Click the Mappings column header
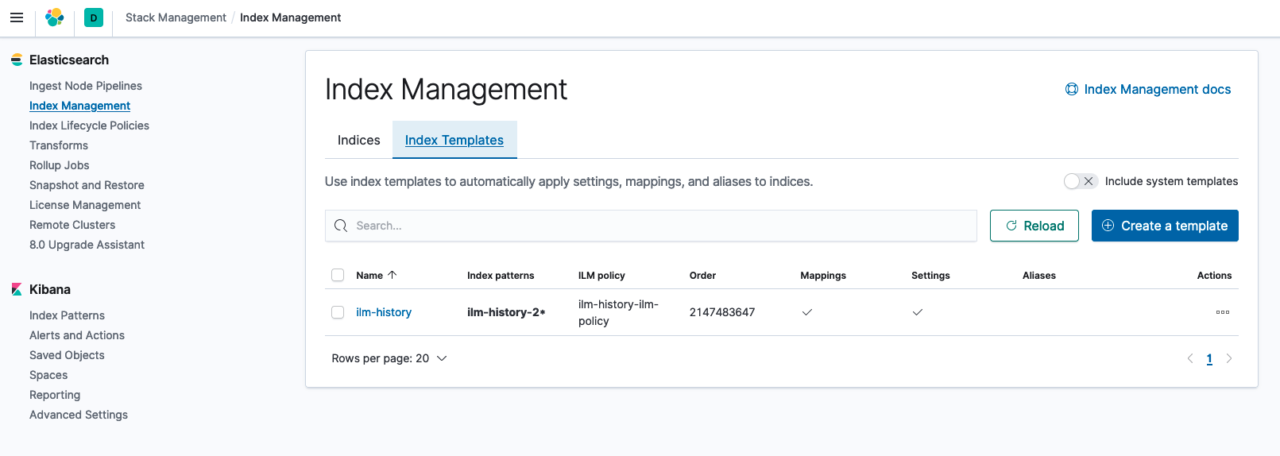1280x456 pixels. tap(823, 275)
